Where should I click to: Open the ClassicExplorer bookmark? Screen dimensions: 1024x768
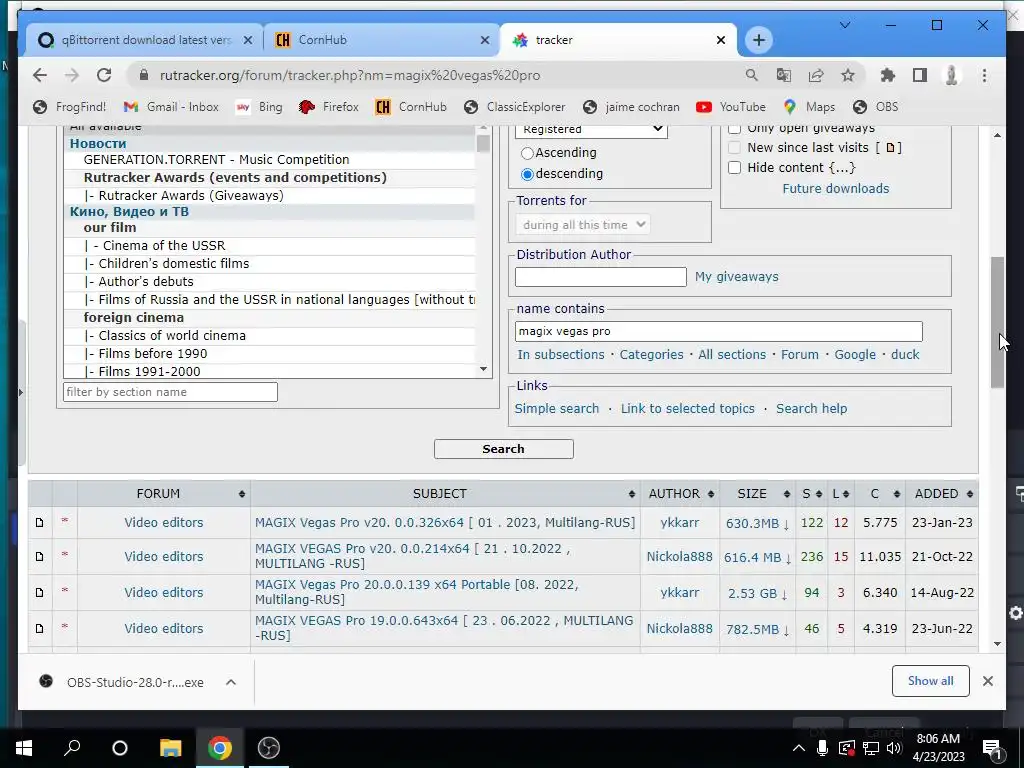(515, 107)
